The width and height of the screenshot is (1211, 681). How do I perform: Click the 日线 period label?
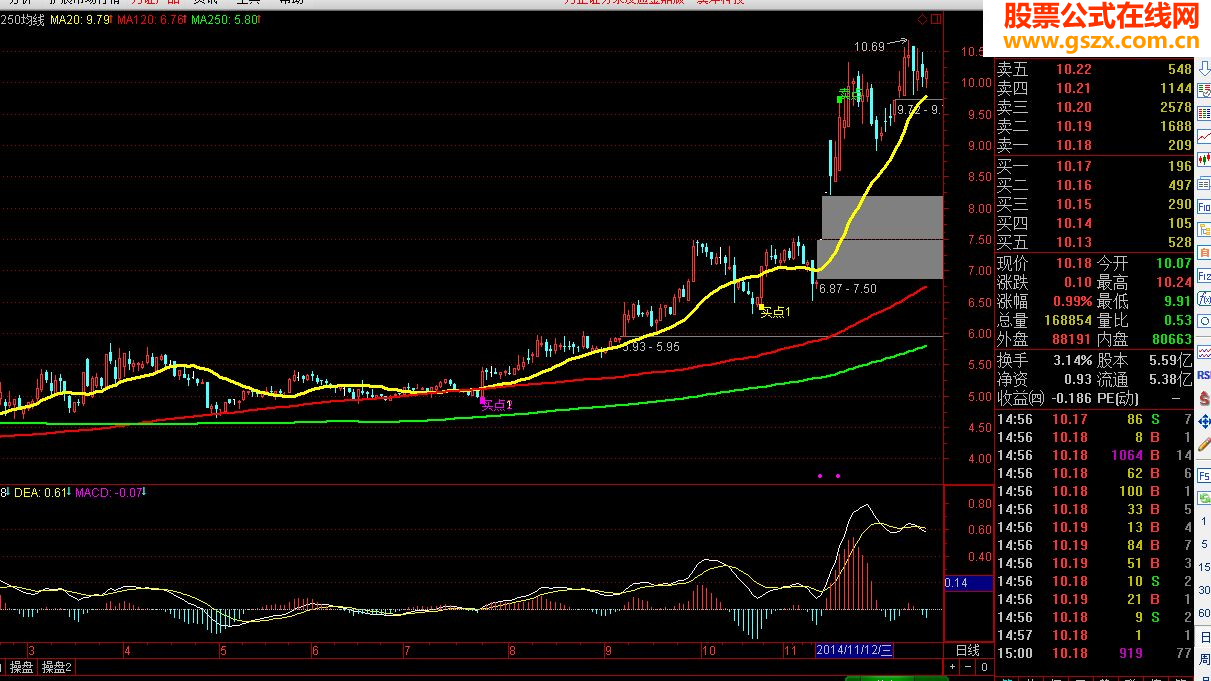967,650
